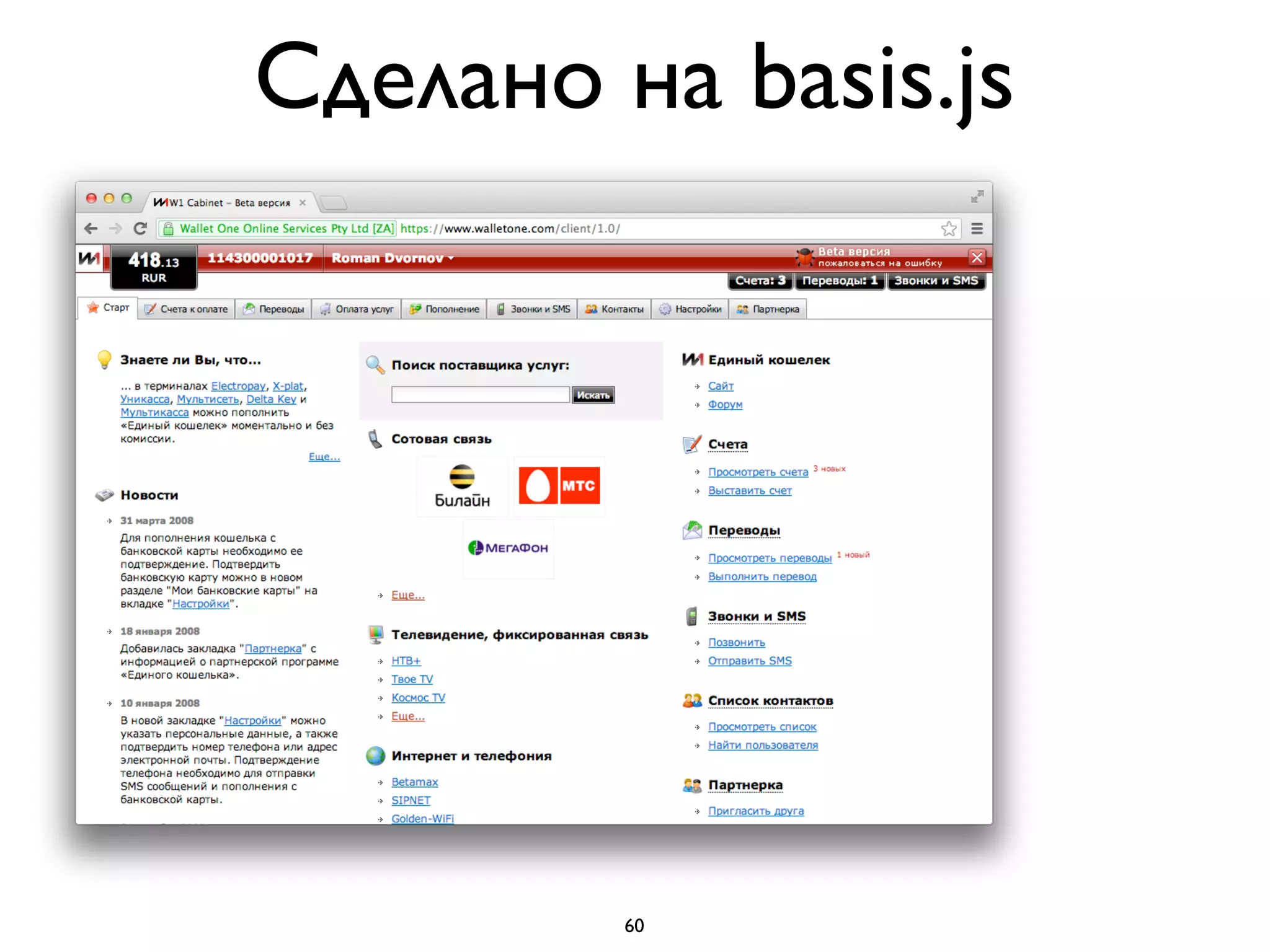Viewport: 1270px width, 952px height.
Task: Open the Betamax link
Action: 415,782
